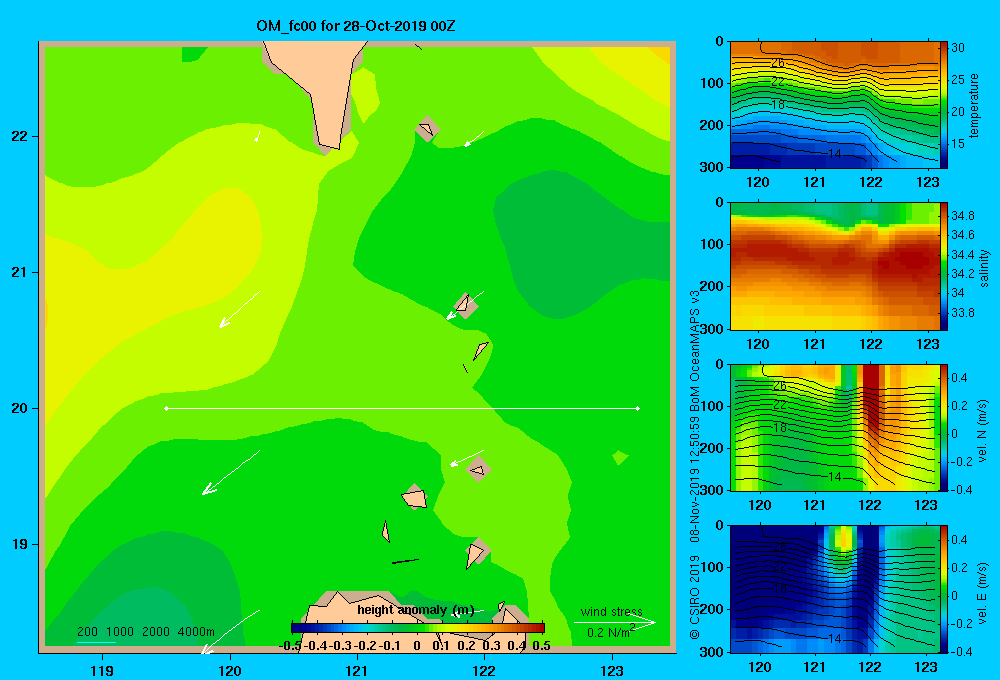Click the '-0.5' tick of height anomaly colorbar
This screenshot has height=680, width=1000.
(x=290, y=645)
